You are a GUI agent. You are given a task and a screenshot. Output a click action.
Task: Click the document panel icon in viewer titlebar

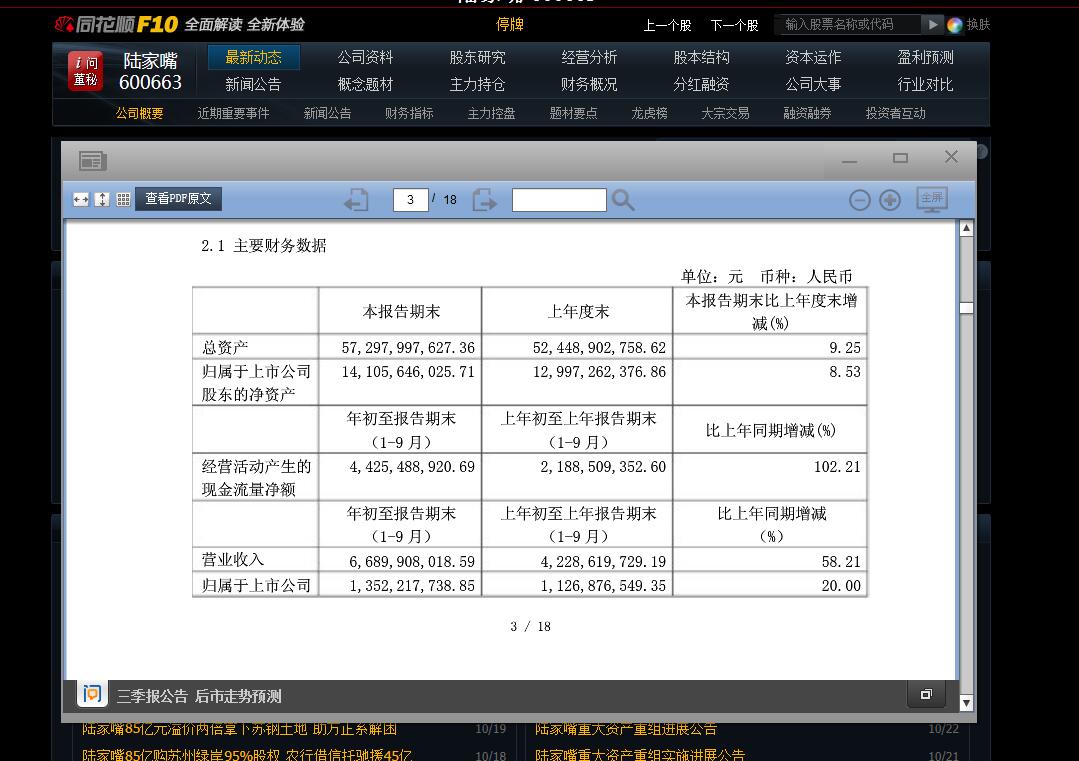click(x=92, y=161)
